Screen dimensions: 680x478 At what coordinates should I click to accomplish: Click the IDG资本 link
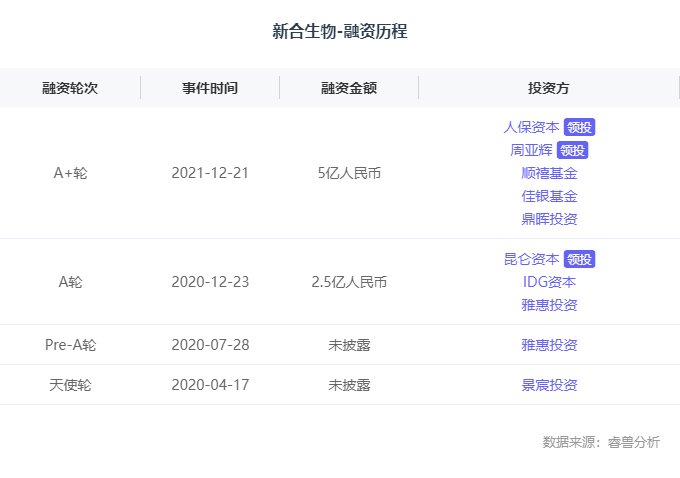549,281
